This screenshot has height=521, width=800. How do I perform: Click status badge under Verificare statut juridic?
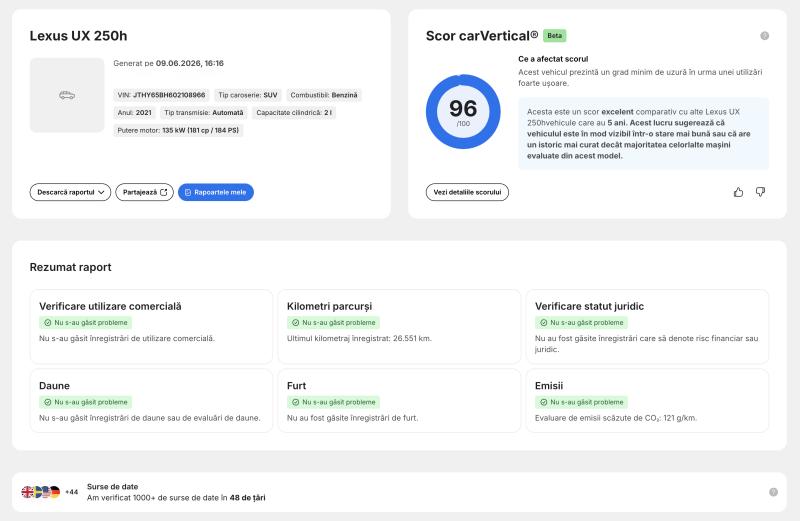tap(582, 322)
